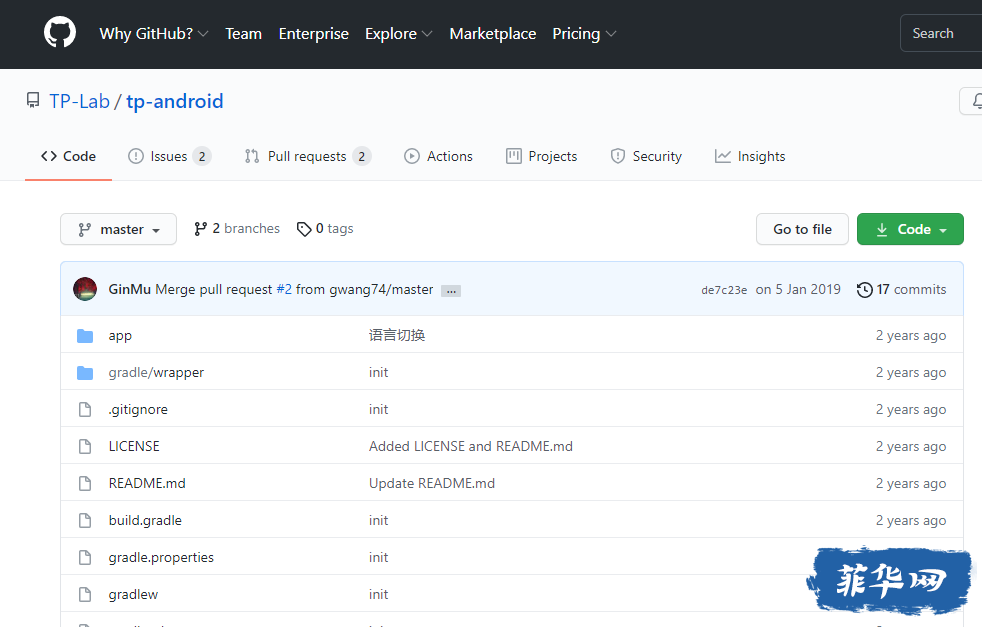Click the gradlew file icon
Viewport: 982px width, 627px height.
click(x=85, y=594)
